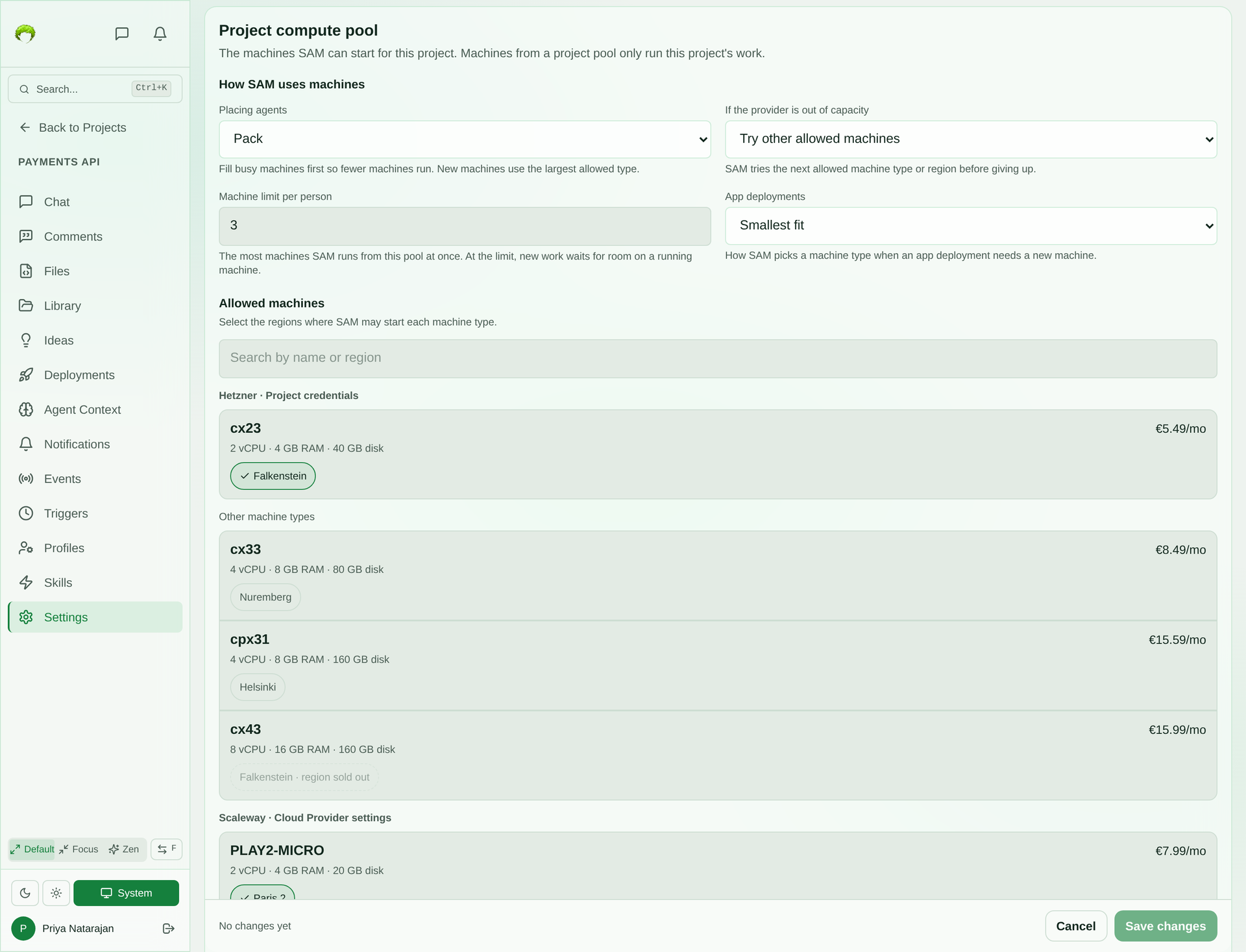Click the Chat sidebar icon
This screenshot has width=1246, height=952.
[x=26, y=202]
